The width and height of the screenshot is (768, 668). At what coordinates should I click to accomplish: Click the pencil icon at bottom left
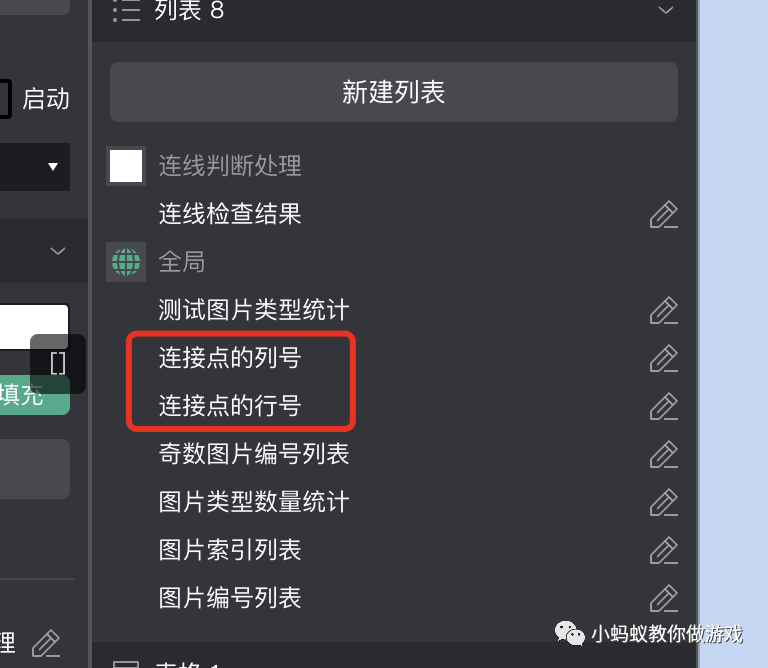46,644
